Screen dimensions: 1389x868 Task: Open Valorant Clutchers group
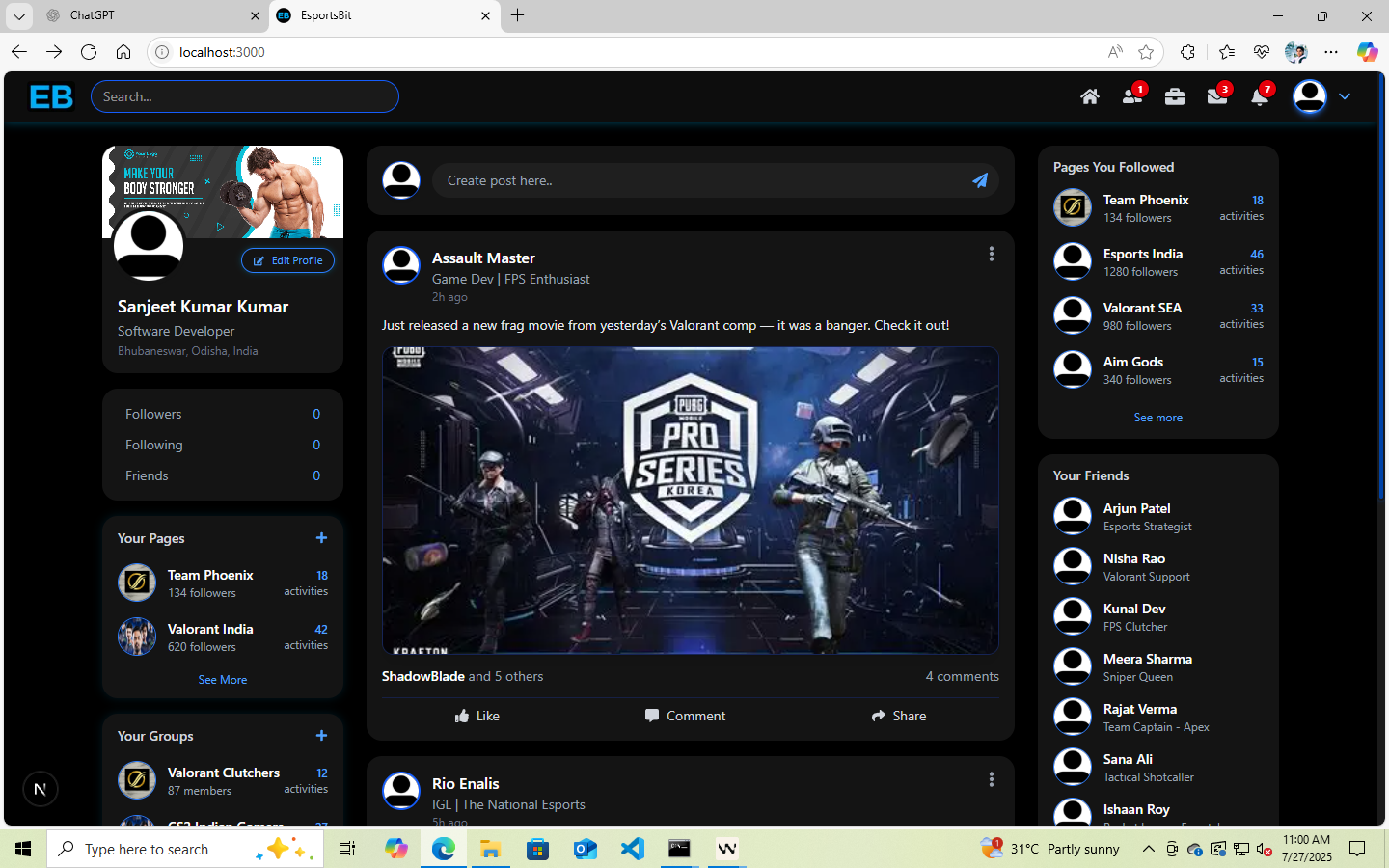pyautogui.click(x=223, y=780)
